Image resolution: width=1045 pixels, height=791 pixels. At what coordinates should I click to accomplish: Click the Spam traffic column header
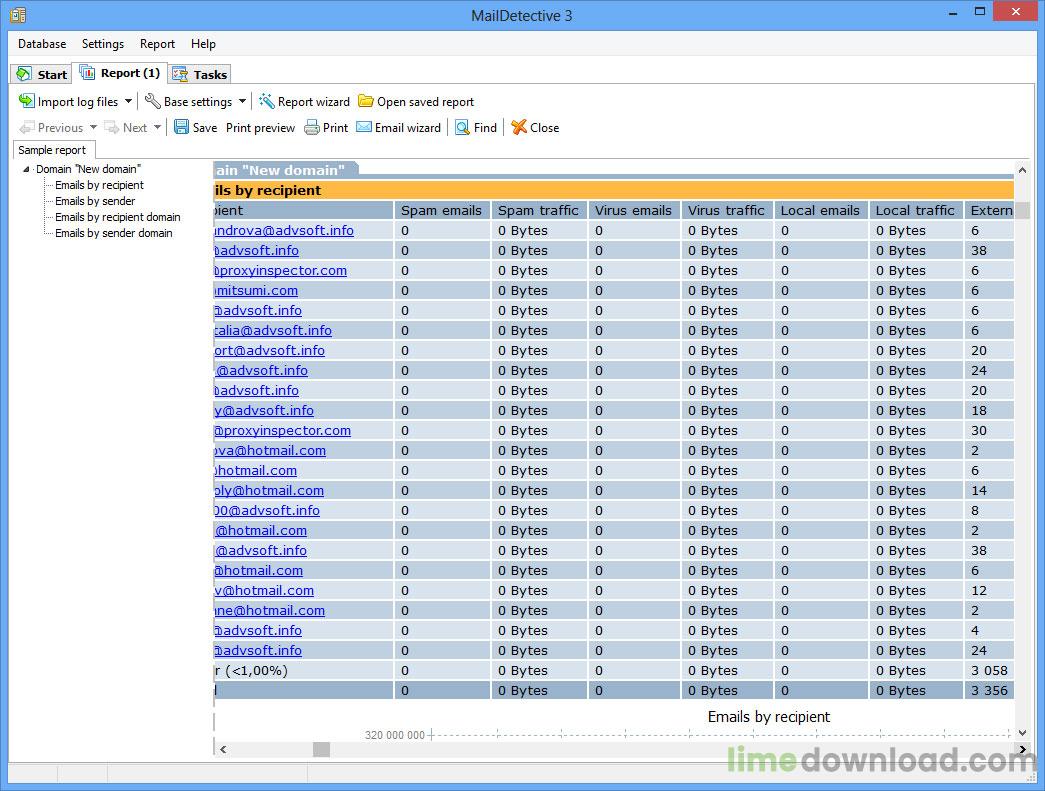click(x=538, y=211)
